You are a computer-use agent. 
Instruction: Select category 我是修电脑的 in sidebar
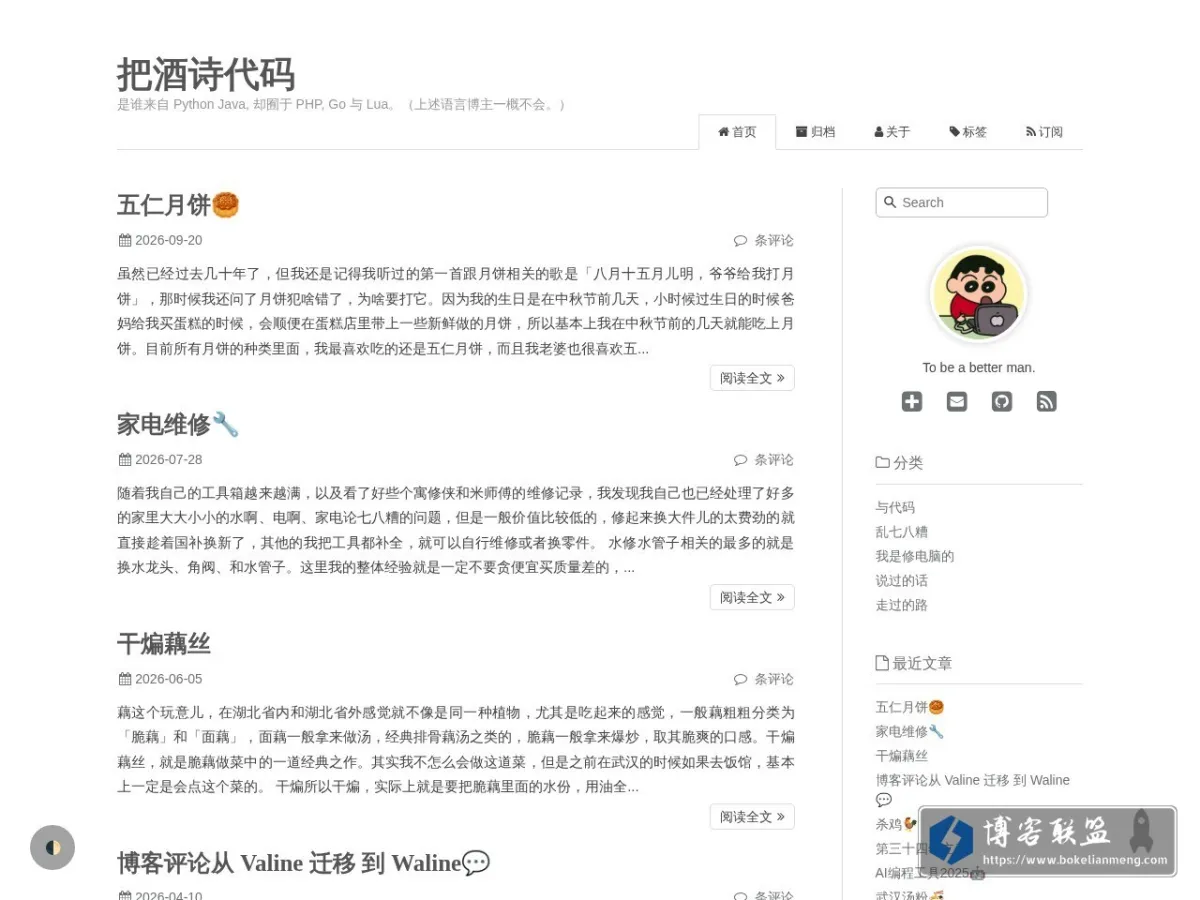pos(915,556)
